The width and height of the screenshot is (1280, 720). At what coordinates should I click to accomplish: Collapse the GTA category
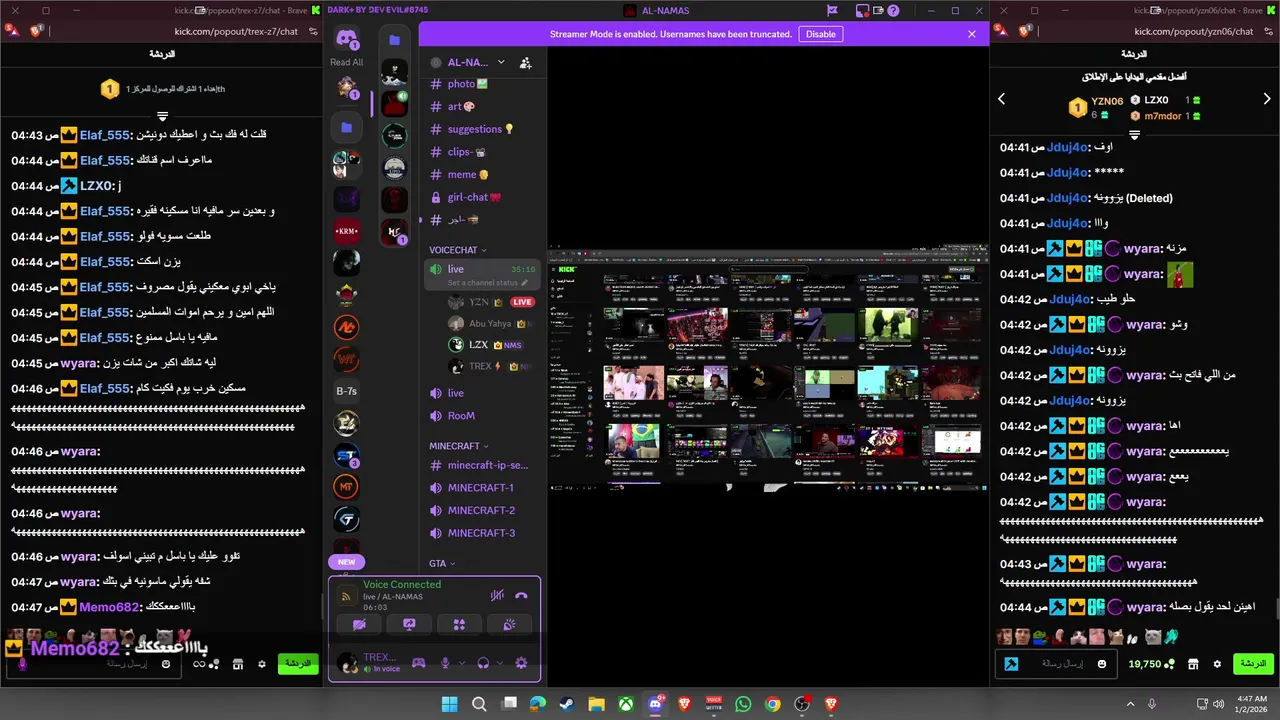(x=441, y=563)
